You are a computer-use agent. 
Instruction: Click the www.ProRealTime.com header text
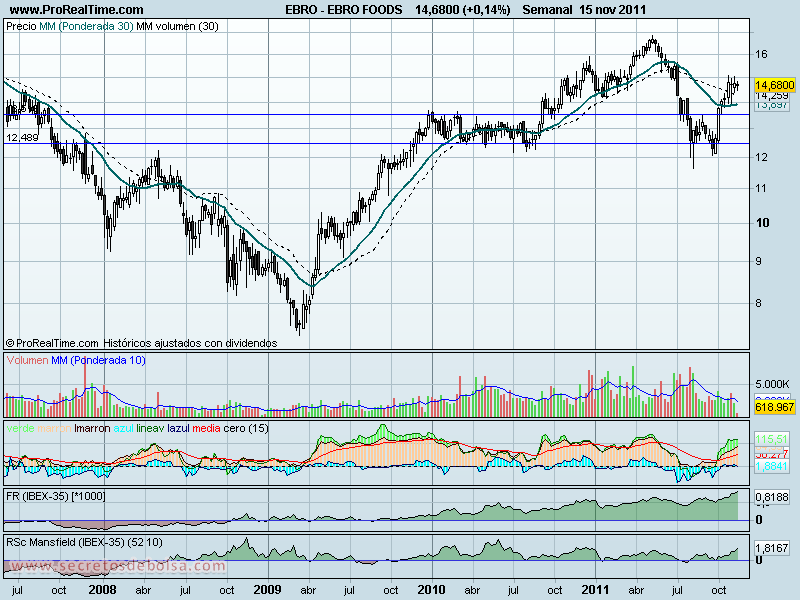77,9
